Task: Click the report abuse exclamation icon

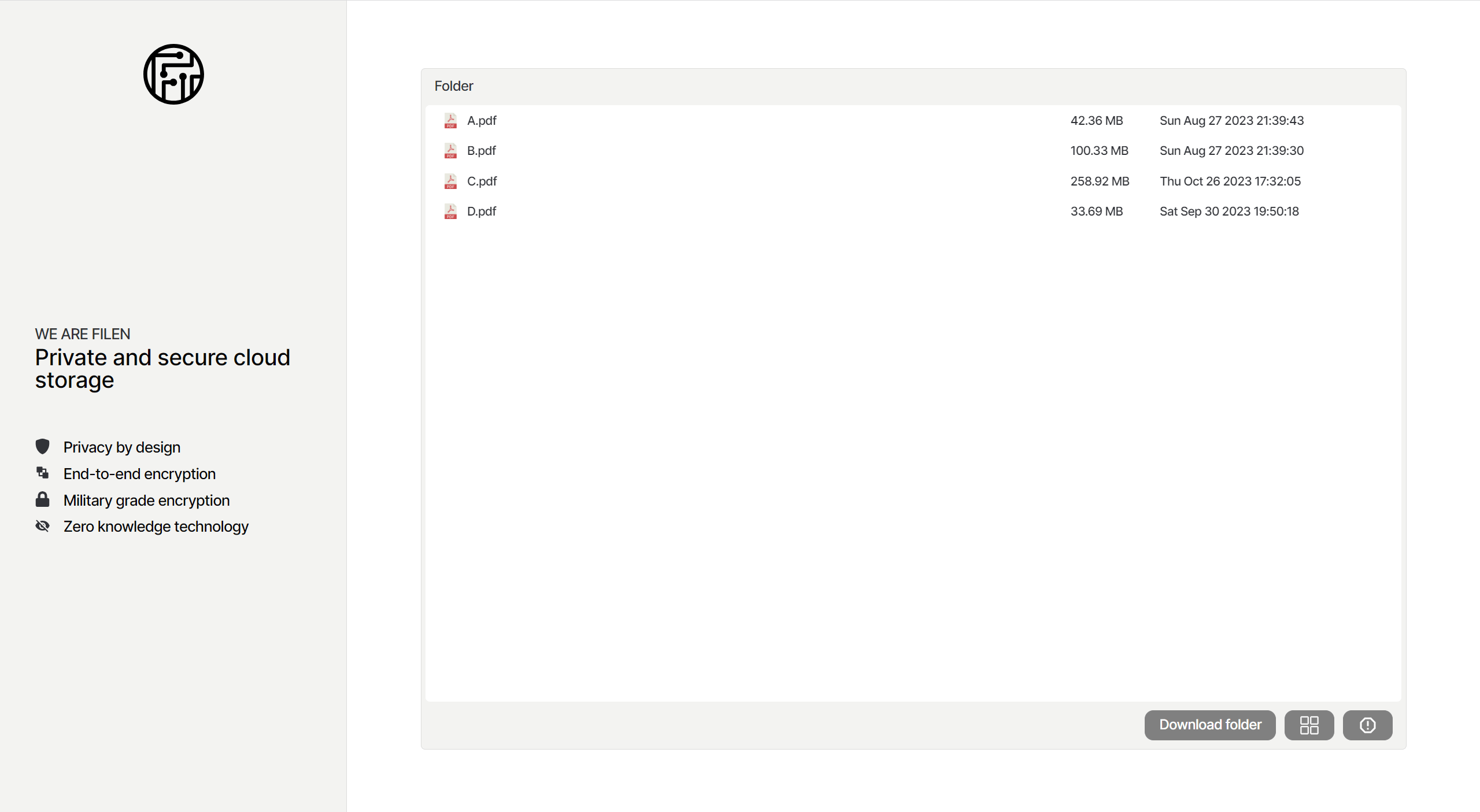Action: tap(1367, 725)
